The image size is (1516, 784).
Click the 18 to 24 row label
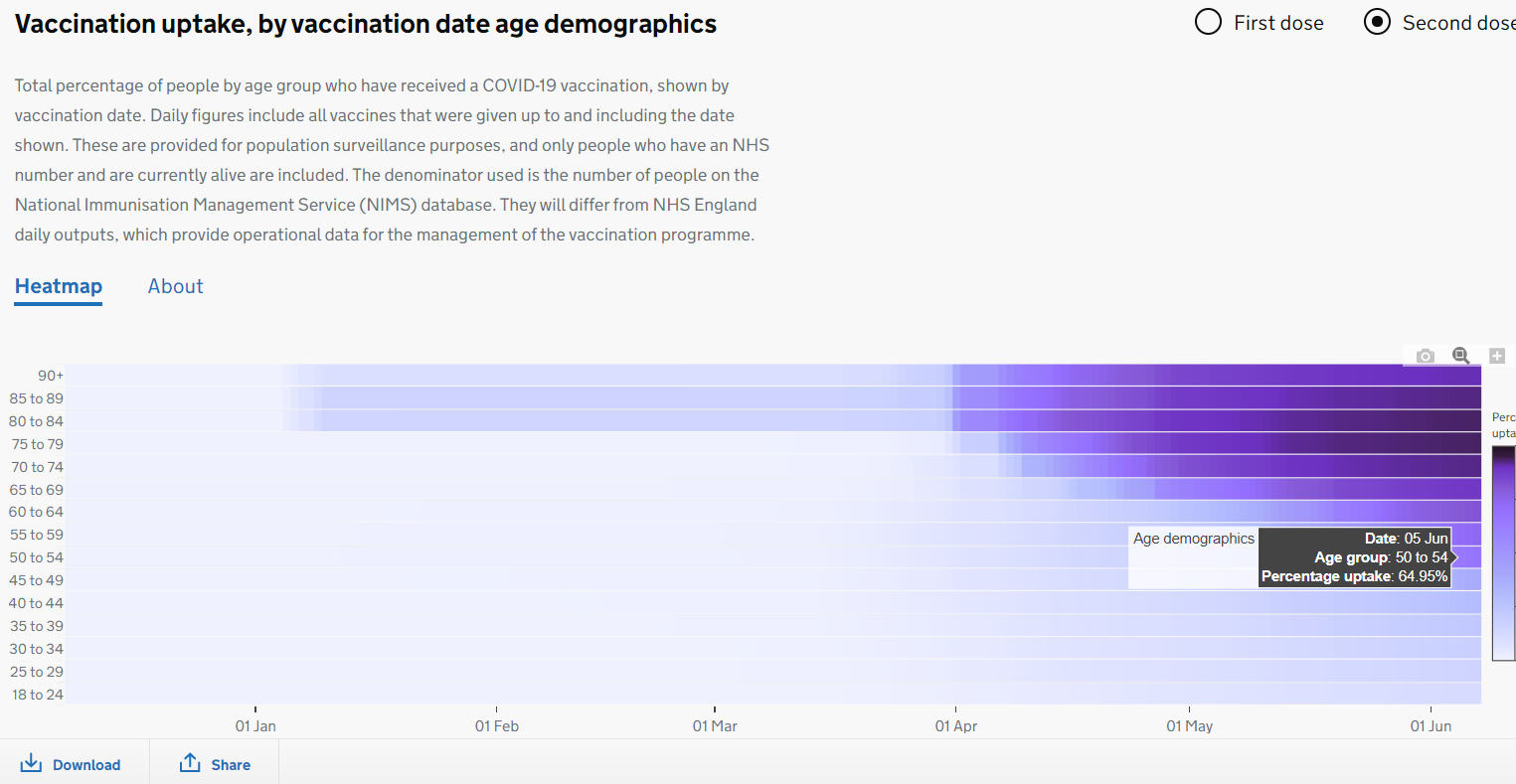38,695
